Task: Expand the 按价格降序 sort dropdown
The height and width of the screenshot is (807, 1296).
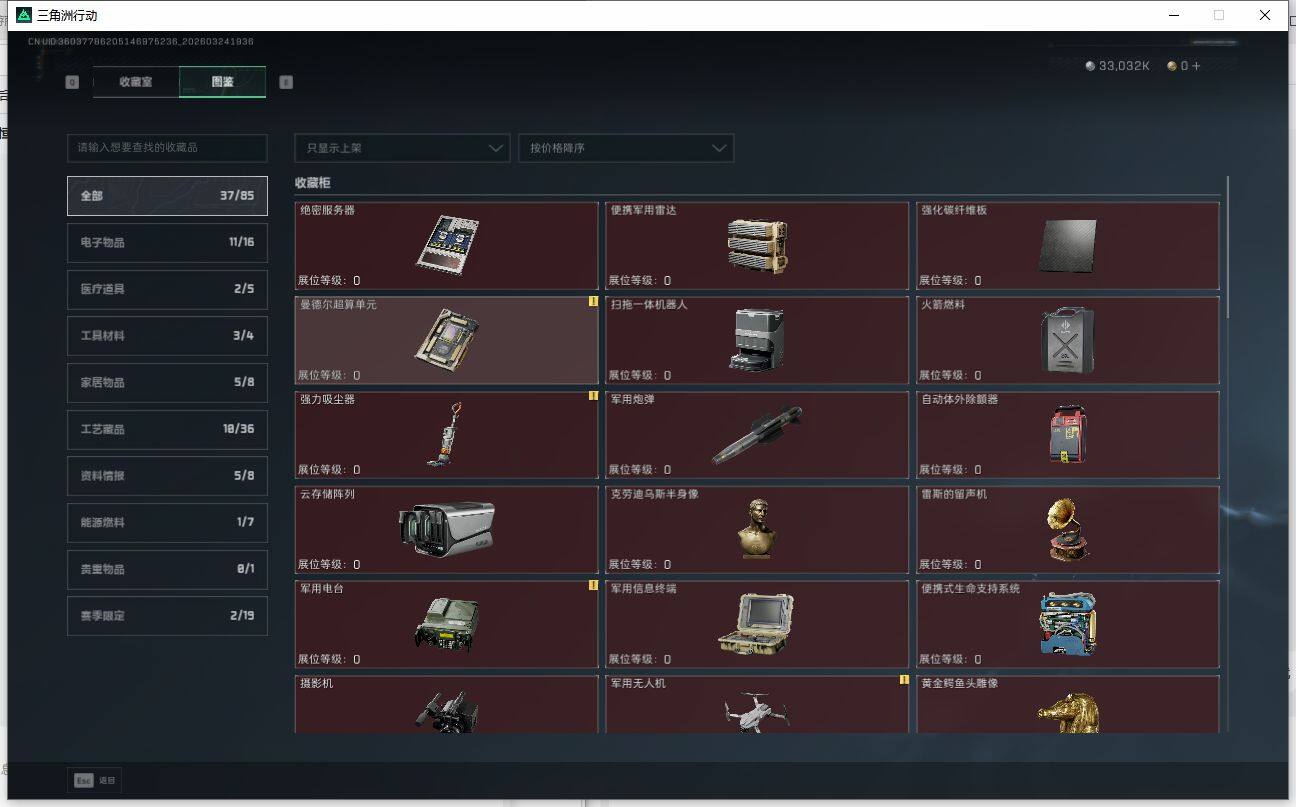Action: pos(626,148)
